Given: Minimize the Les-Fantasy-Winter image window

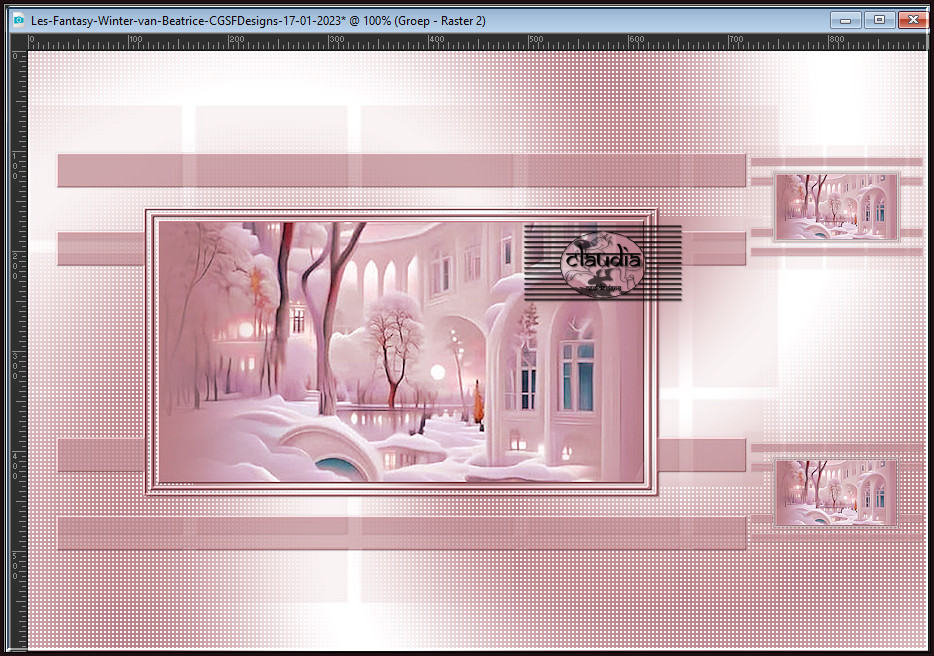Looking at the screenshot, I should tap(845, 20).
